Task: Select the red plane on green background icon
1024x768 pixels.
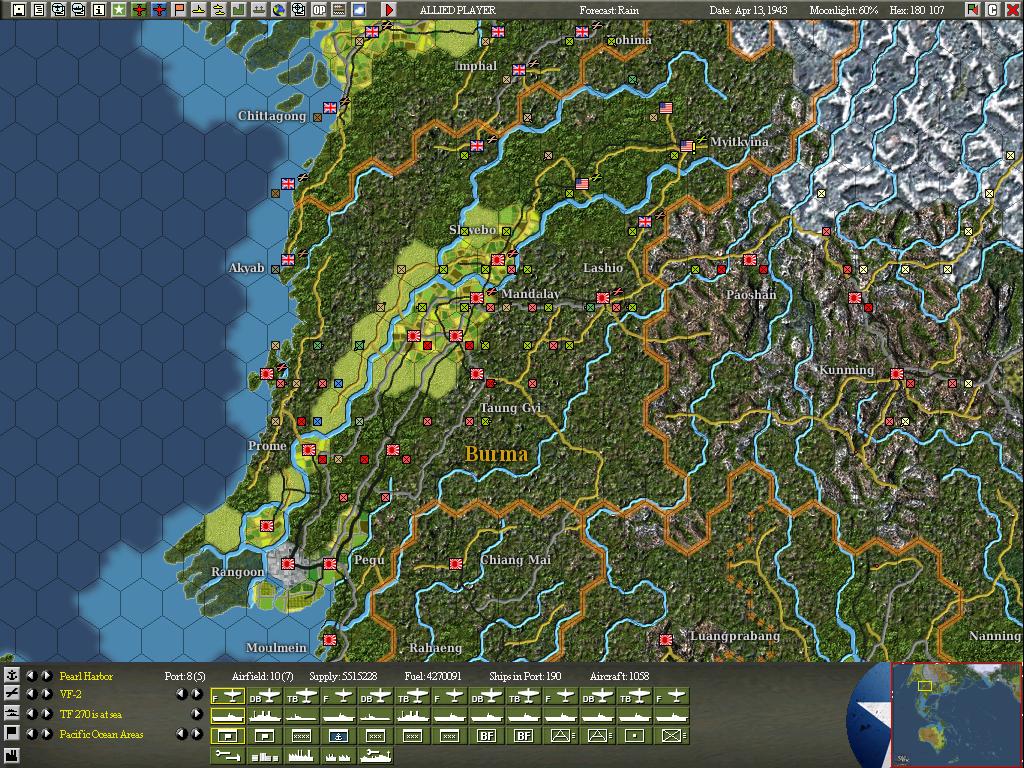Action: point(139,10)
